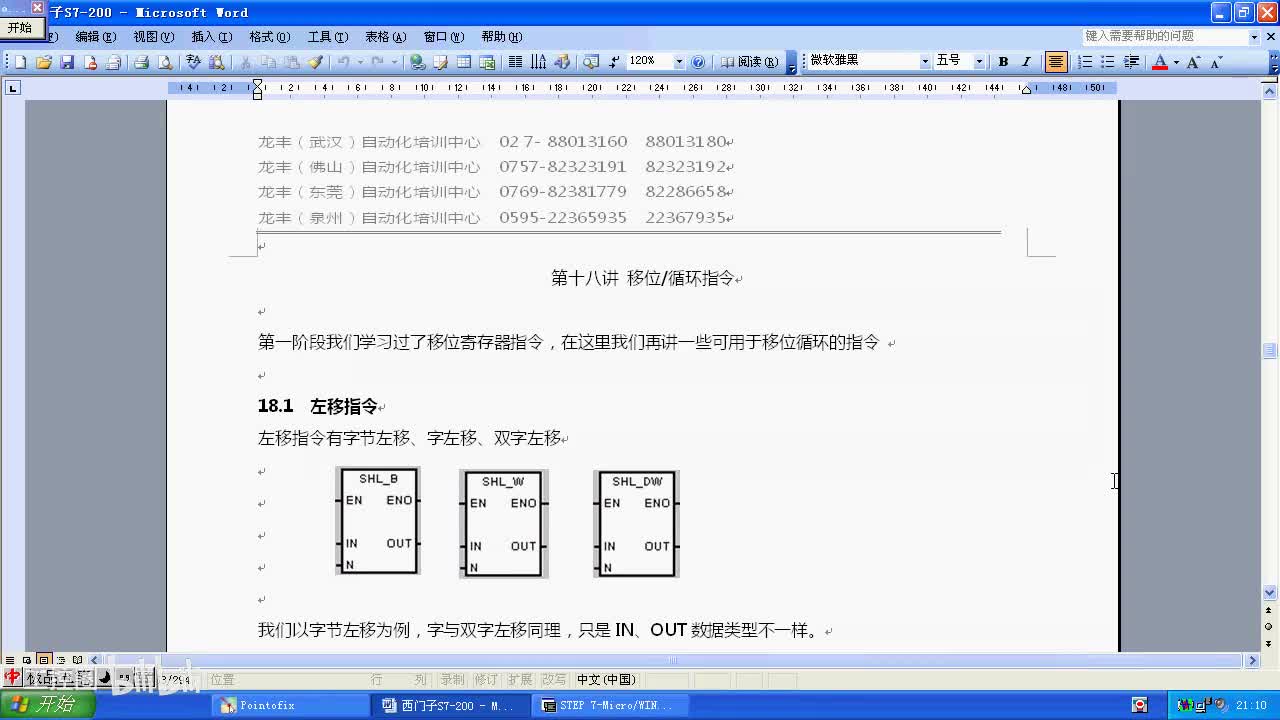Open the 窗口 menu
Screen dimensions: 1280x720
[443, 36]
